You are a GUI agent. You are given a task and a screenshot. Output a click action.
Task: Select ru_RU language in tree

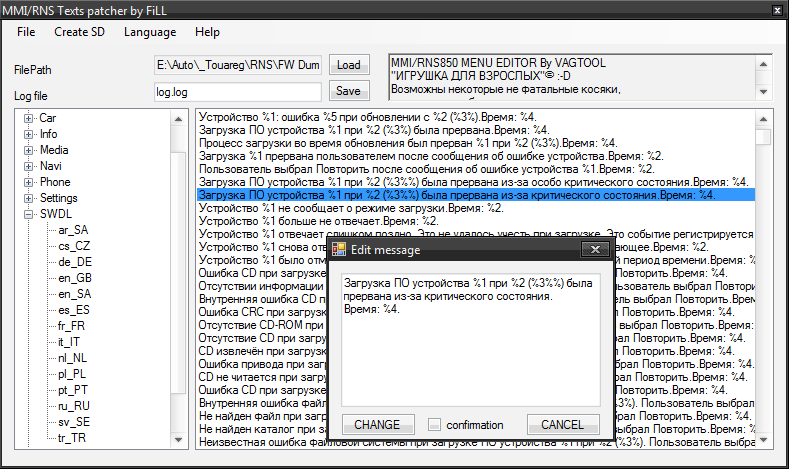click(74, 406)
